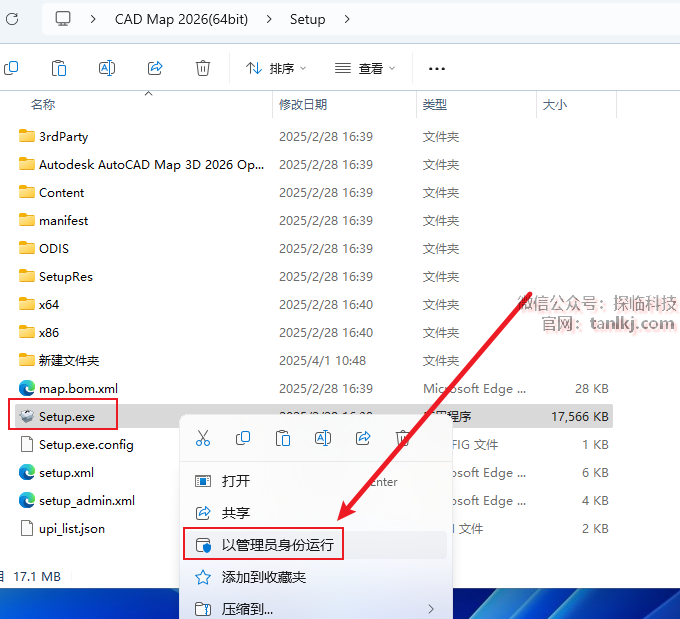This screenshot has height=619, width=680.
Task: Select the setup_admin.xml file
Action: pos(87,501)
